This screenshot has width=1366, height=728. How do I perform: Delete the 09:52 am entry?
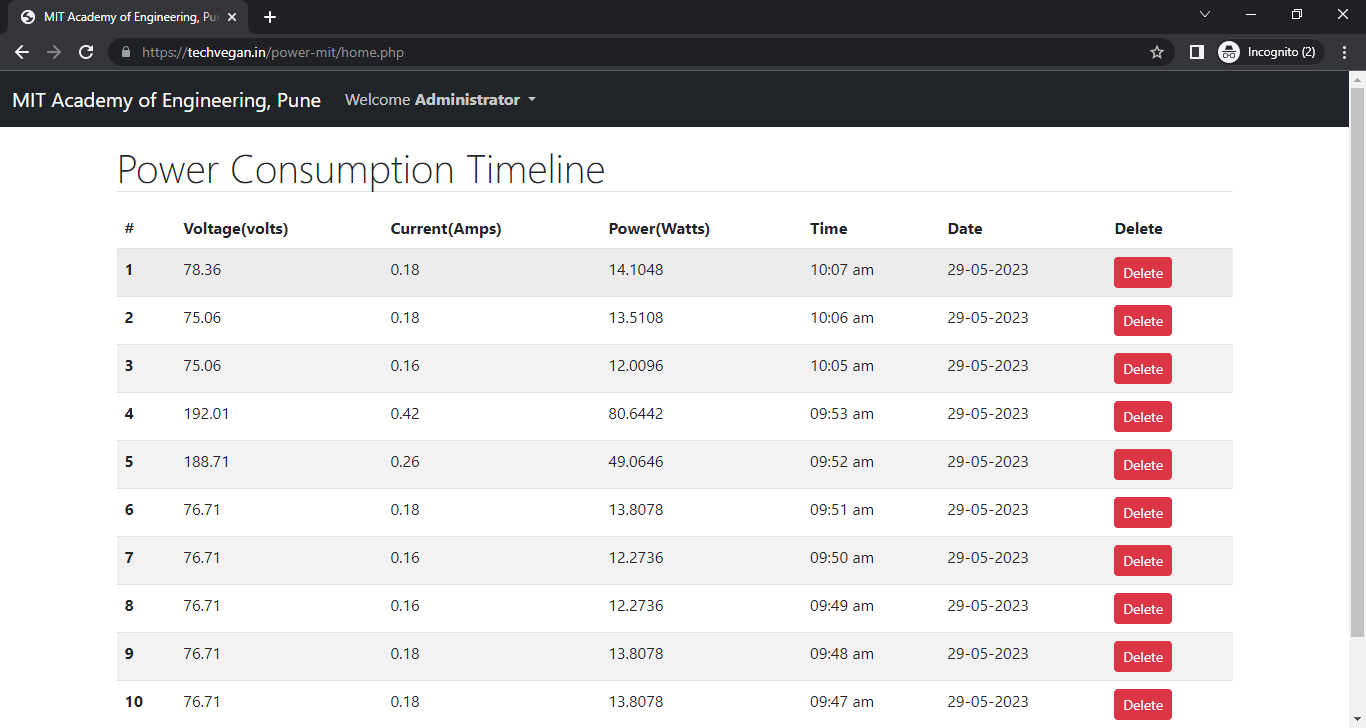tap(1142, 465)
